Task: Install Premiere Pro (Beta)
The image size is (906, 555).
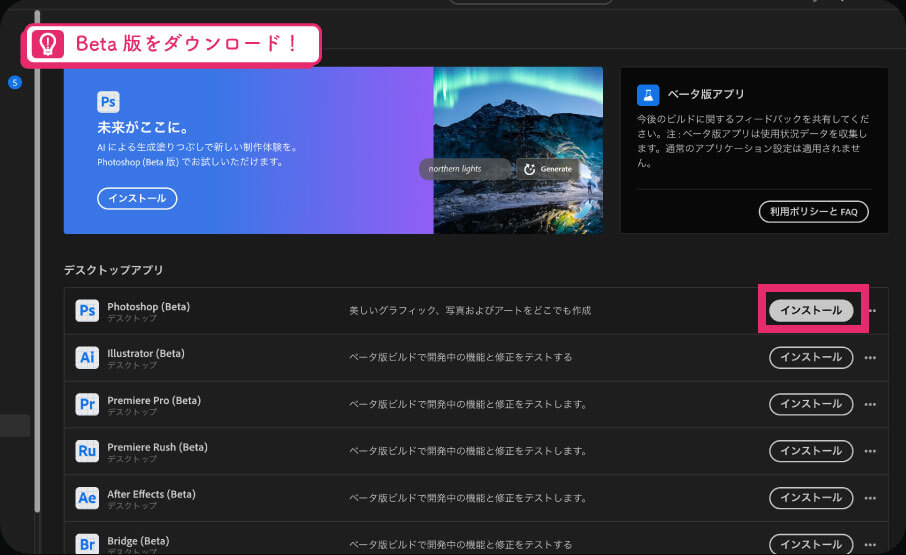Action: tap(811, 404)
